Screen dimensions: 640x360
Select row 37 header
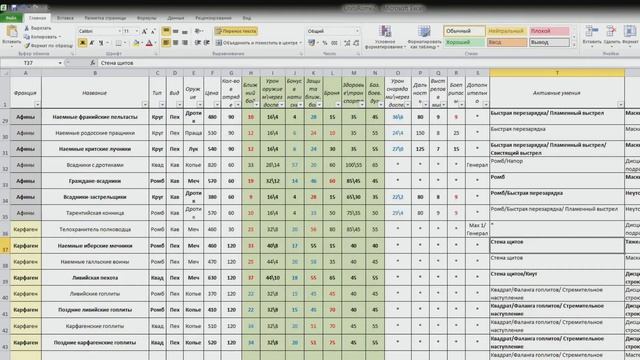coord(5,246)
